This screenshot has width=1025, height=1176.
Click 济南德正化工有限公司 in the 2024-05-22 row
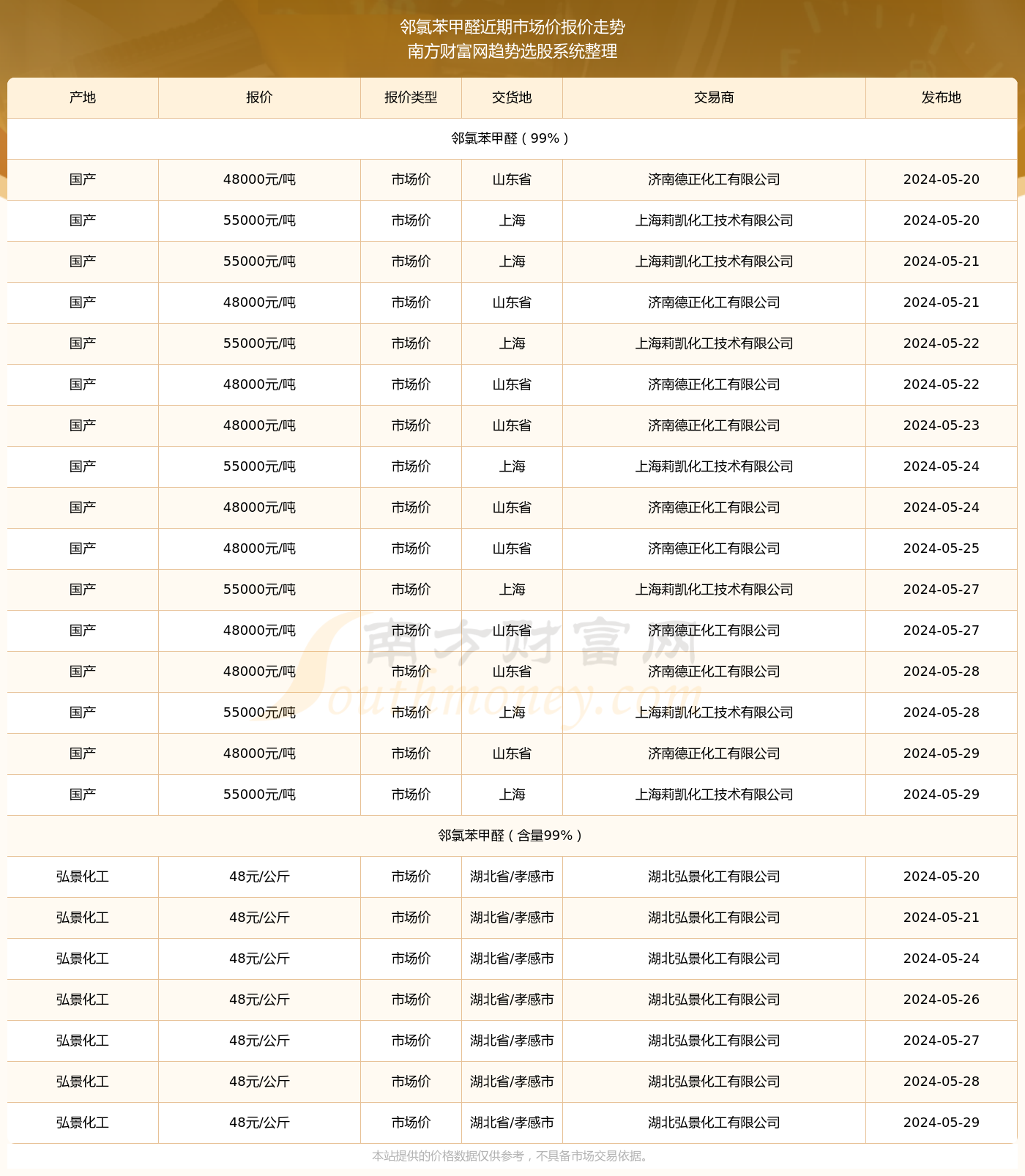point(714,384)
